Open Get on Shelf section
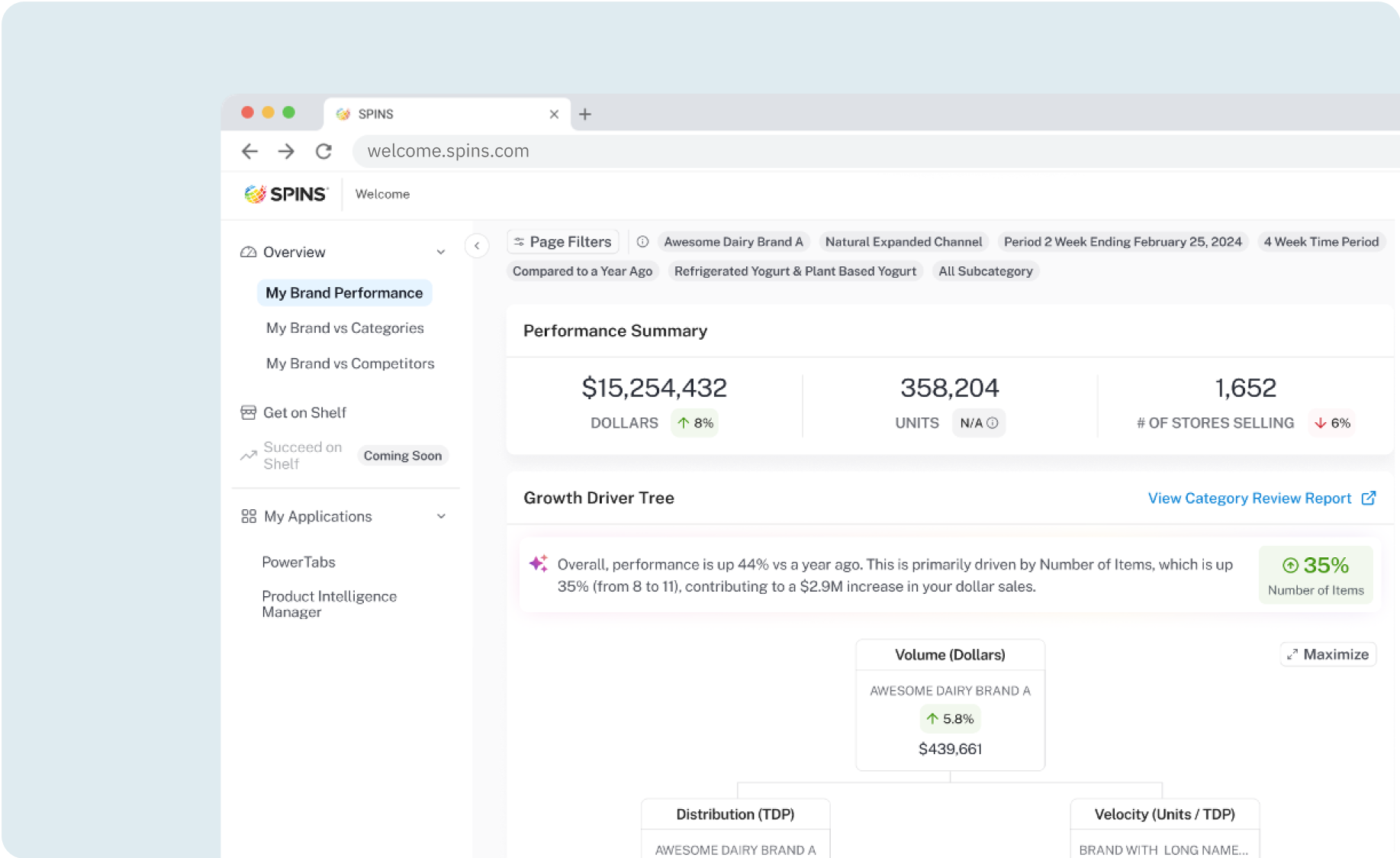Screen dimensions: 1400x858 [x=304, y=412]
